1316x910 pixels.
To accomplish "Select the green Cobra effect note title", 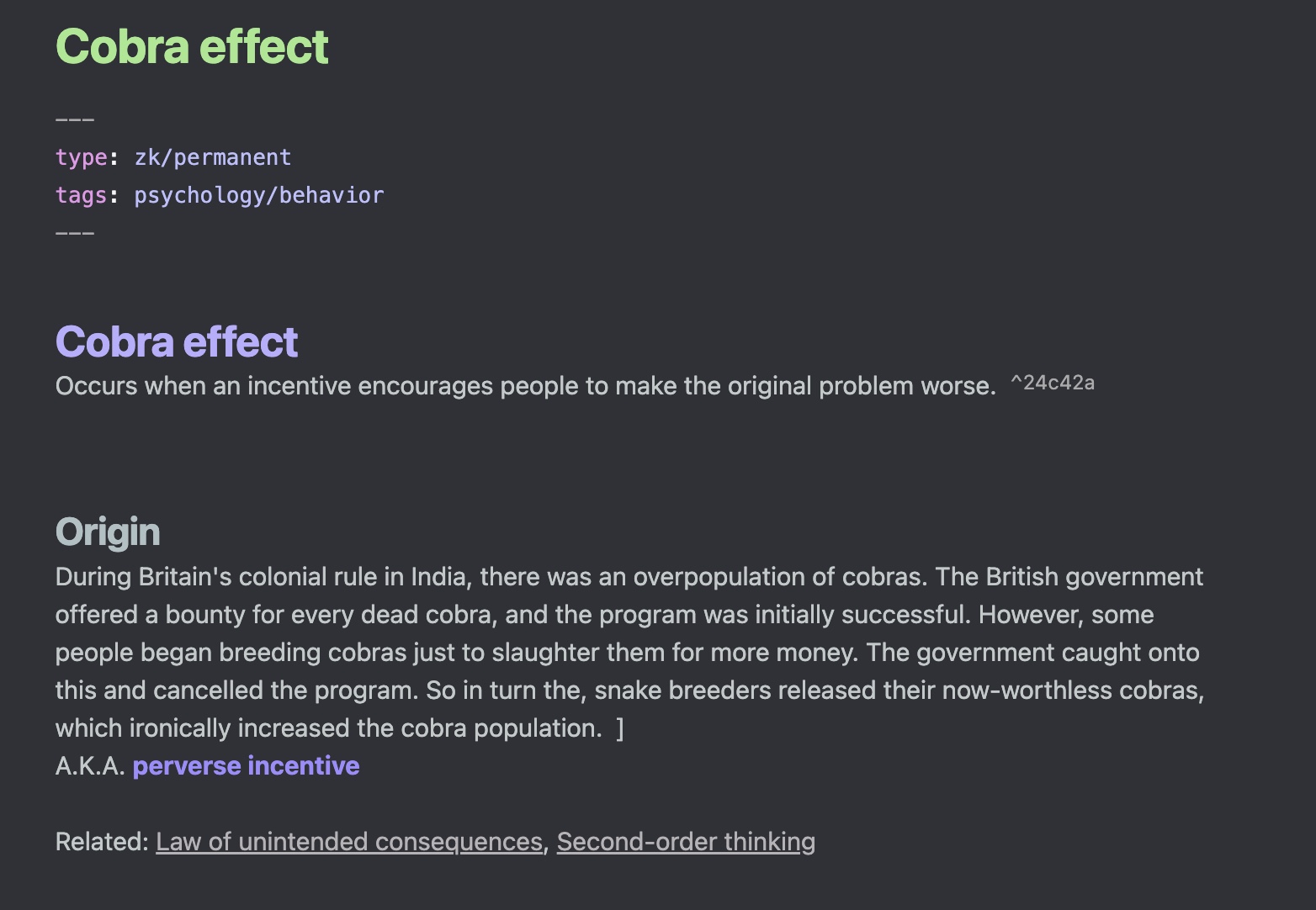I will coord(192,46).
